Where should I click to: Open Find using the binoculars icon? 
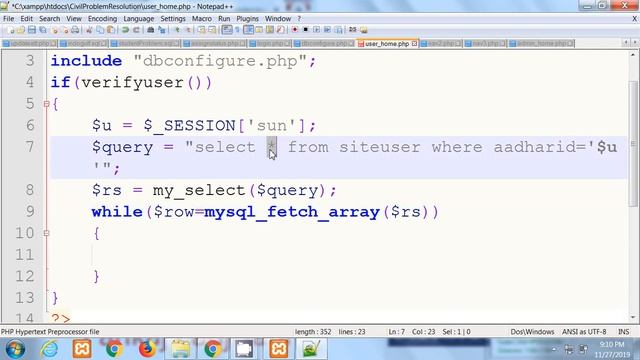pos(151,30)
